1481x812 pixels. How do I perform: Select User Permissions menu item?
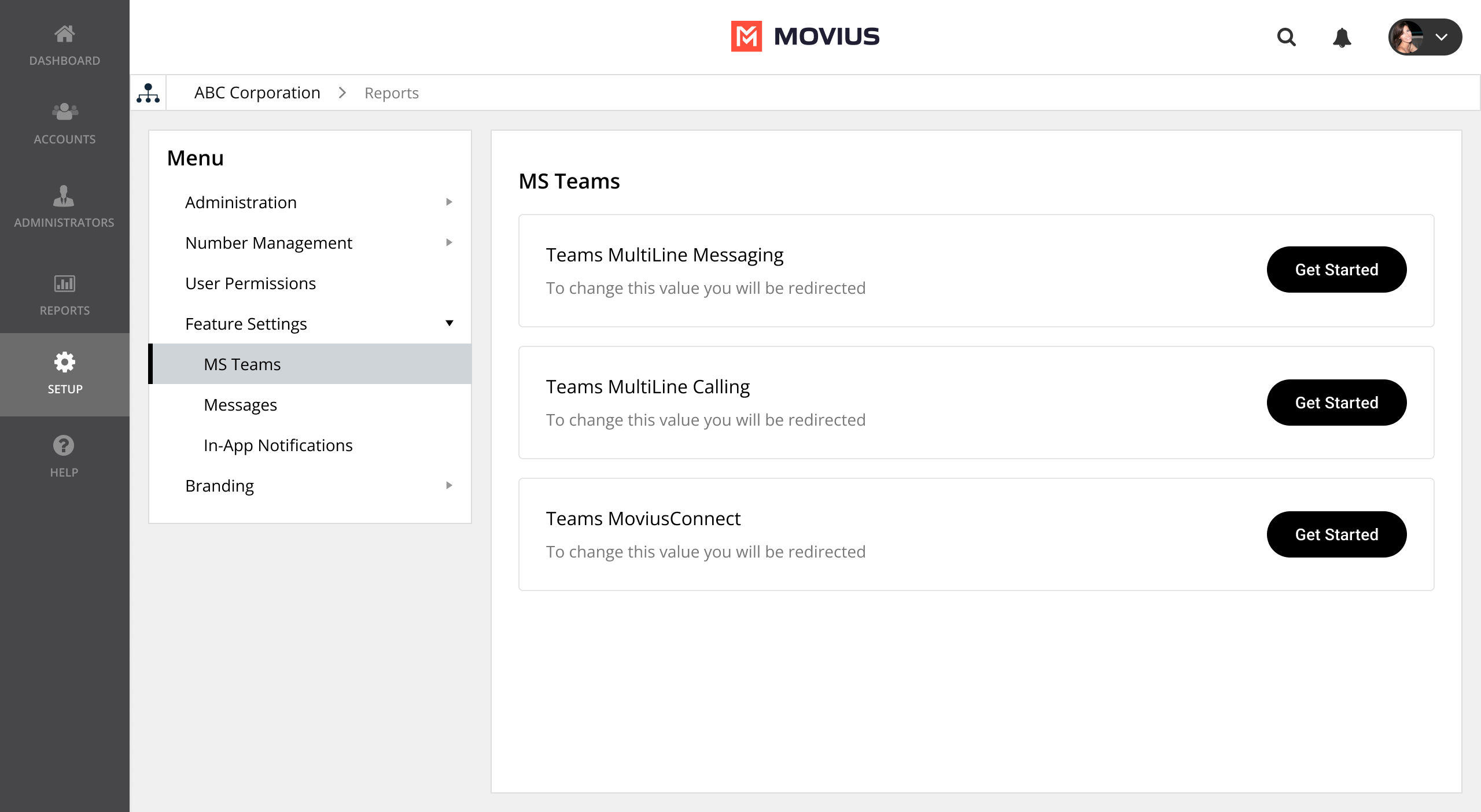point(250,283)
